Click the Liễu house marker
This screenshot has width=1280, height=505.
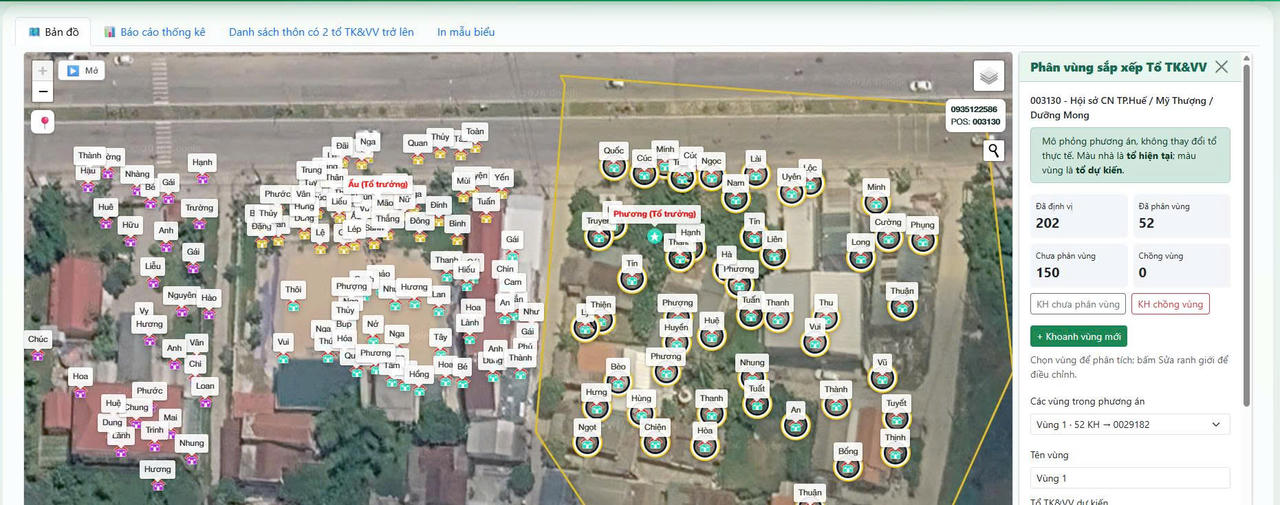pyautogui.click(x=153, y=282)
